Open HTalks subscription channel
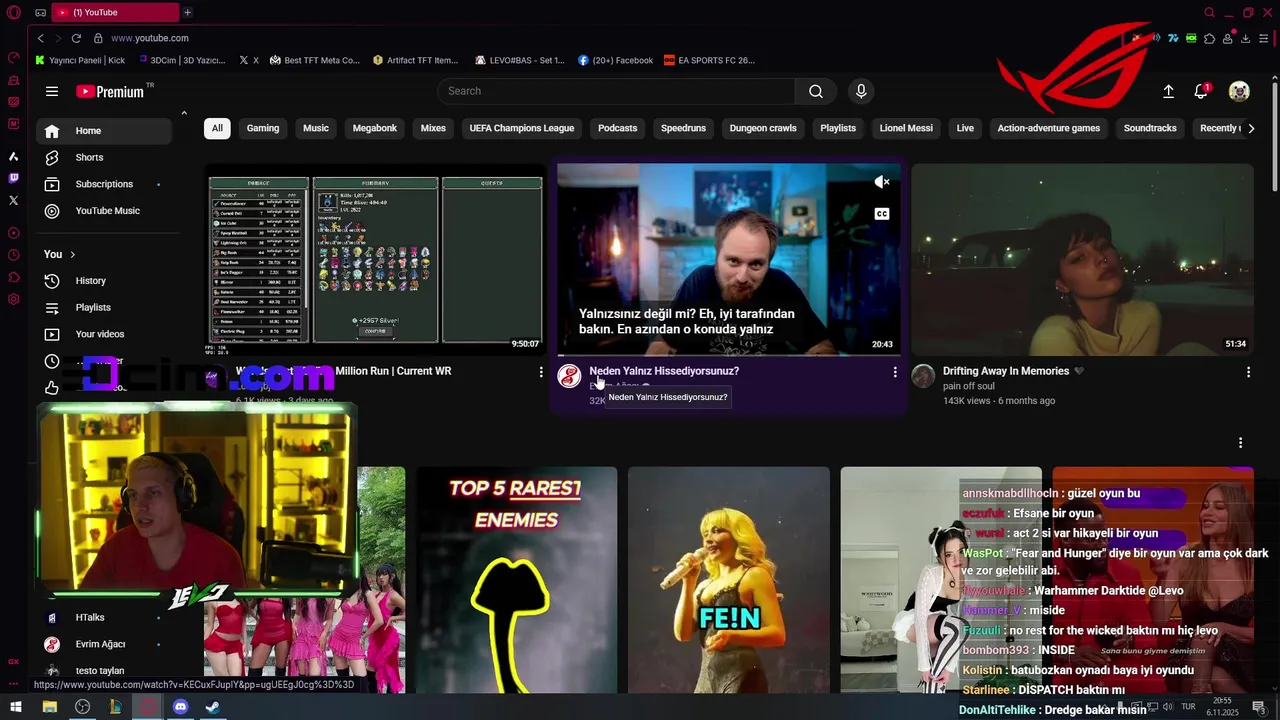 tap(104, 618)
